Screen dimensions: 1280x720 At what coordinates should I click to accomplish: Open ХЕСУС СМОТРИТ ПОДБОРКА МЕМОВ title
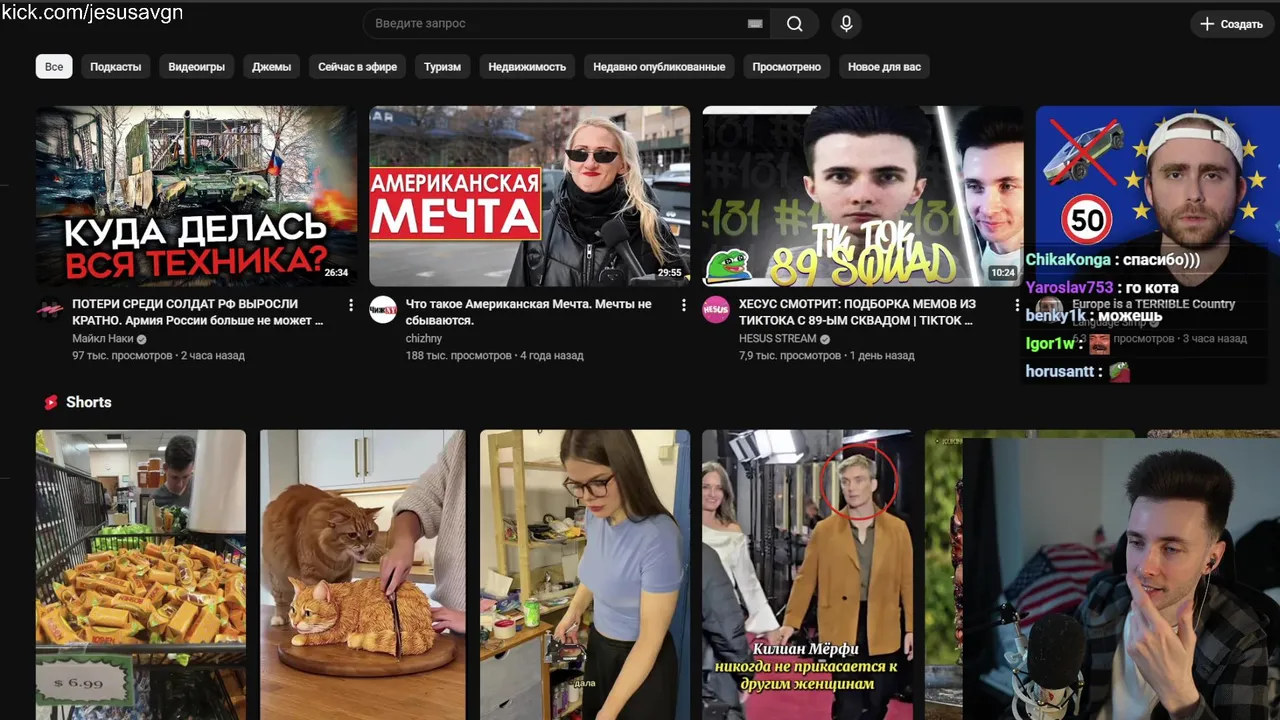(x=857, y=312)
